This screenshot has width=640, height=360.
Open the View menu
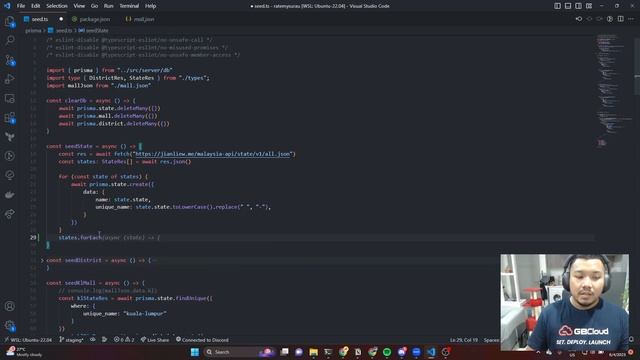pos(79,6)
